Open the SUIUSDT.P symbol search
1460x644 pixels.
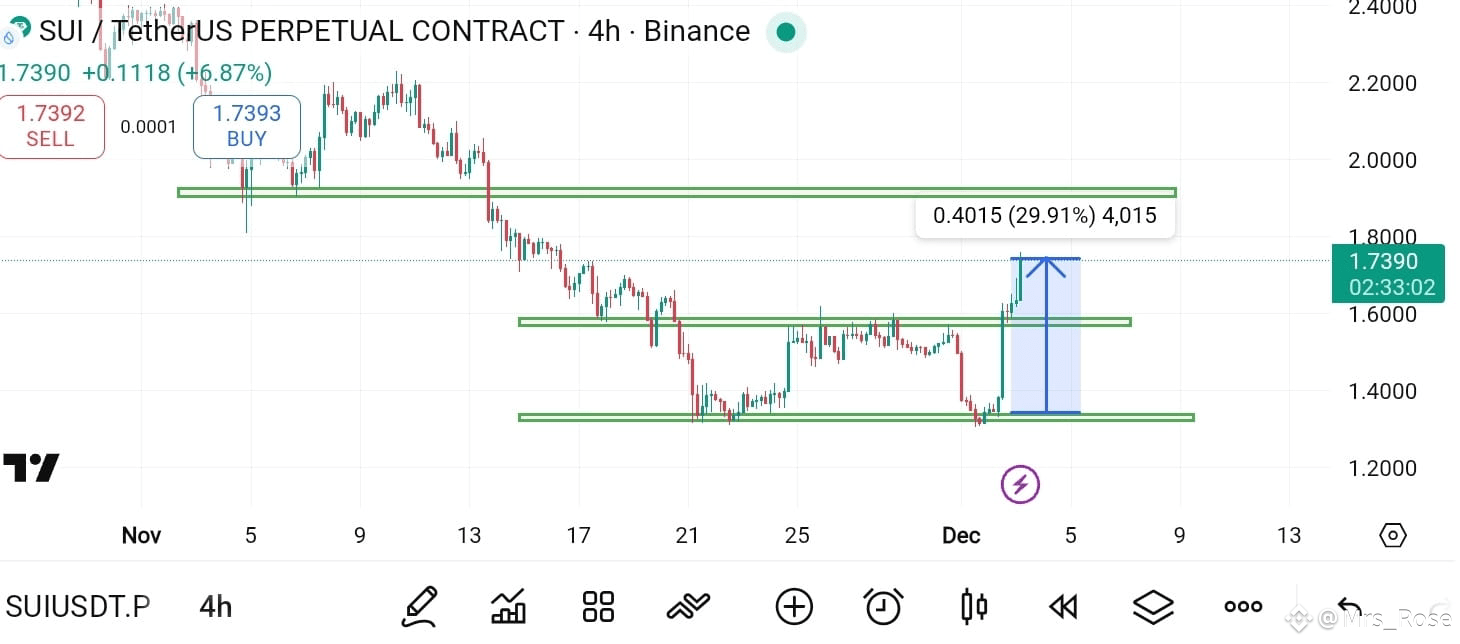[x=78, y=606]
